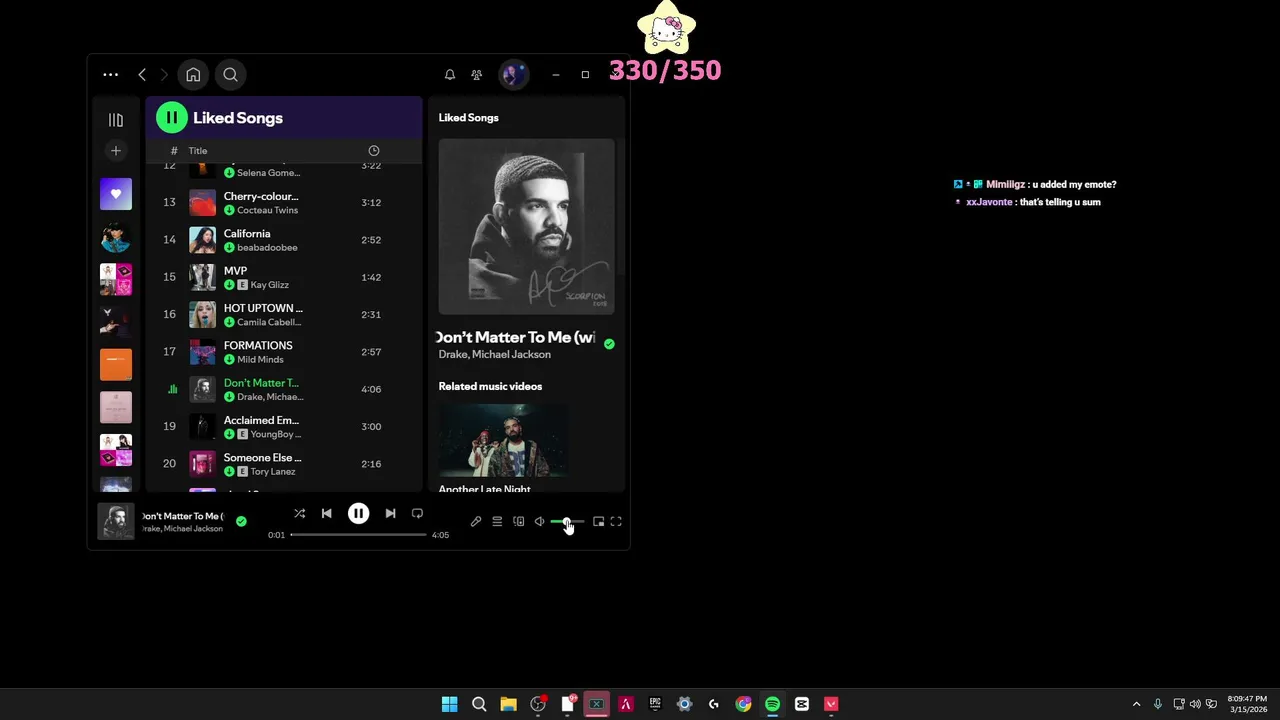Open Windows Start menu
The height and width of the screenshot is (720, 1280).
pyautogui.click(x=450, y=704)
